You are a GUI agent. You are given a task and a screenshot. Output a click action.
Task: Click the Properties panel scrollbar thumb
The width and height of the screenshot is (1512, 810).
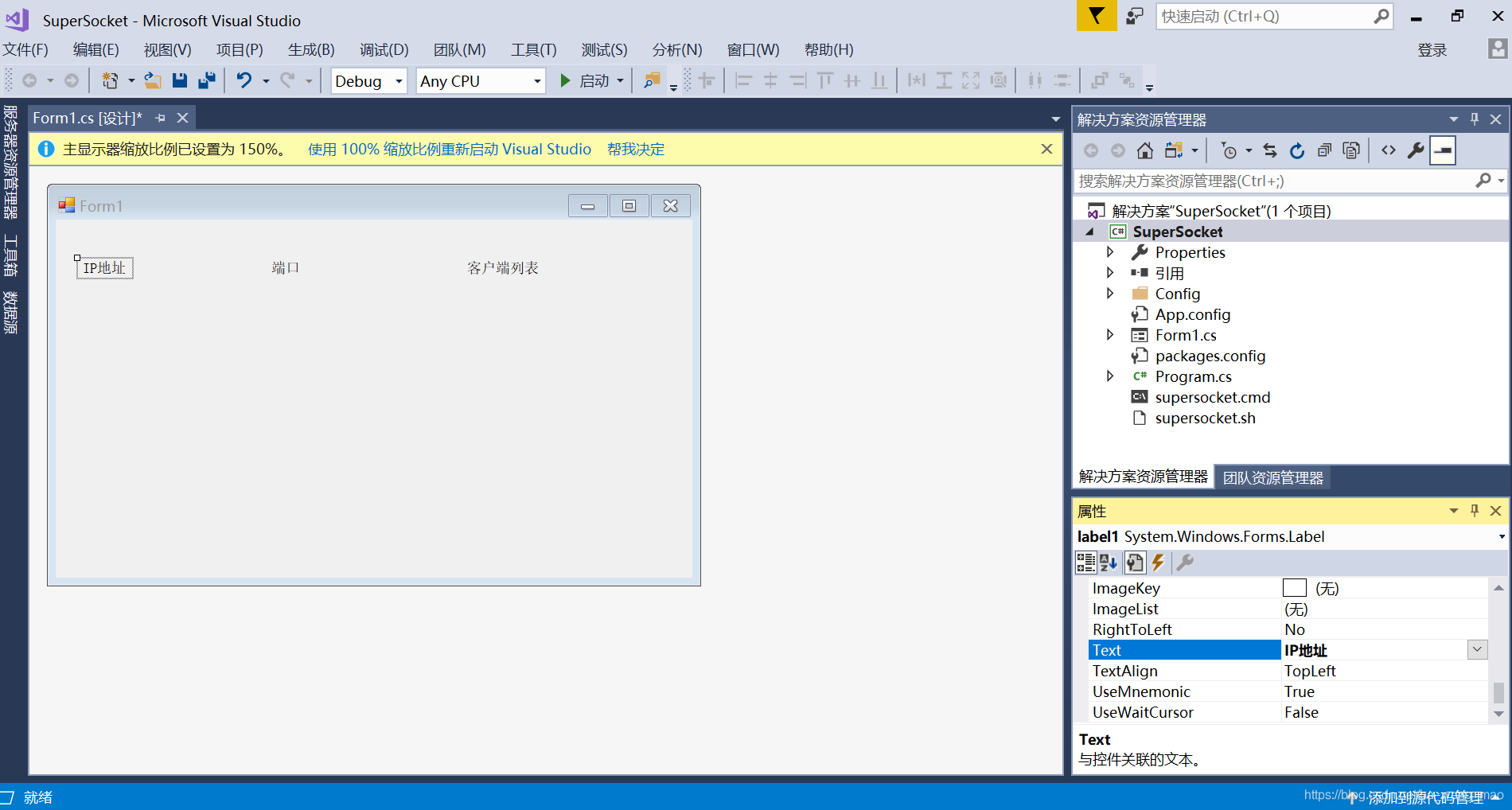point(1498,693)
